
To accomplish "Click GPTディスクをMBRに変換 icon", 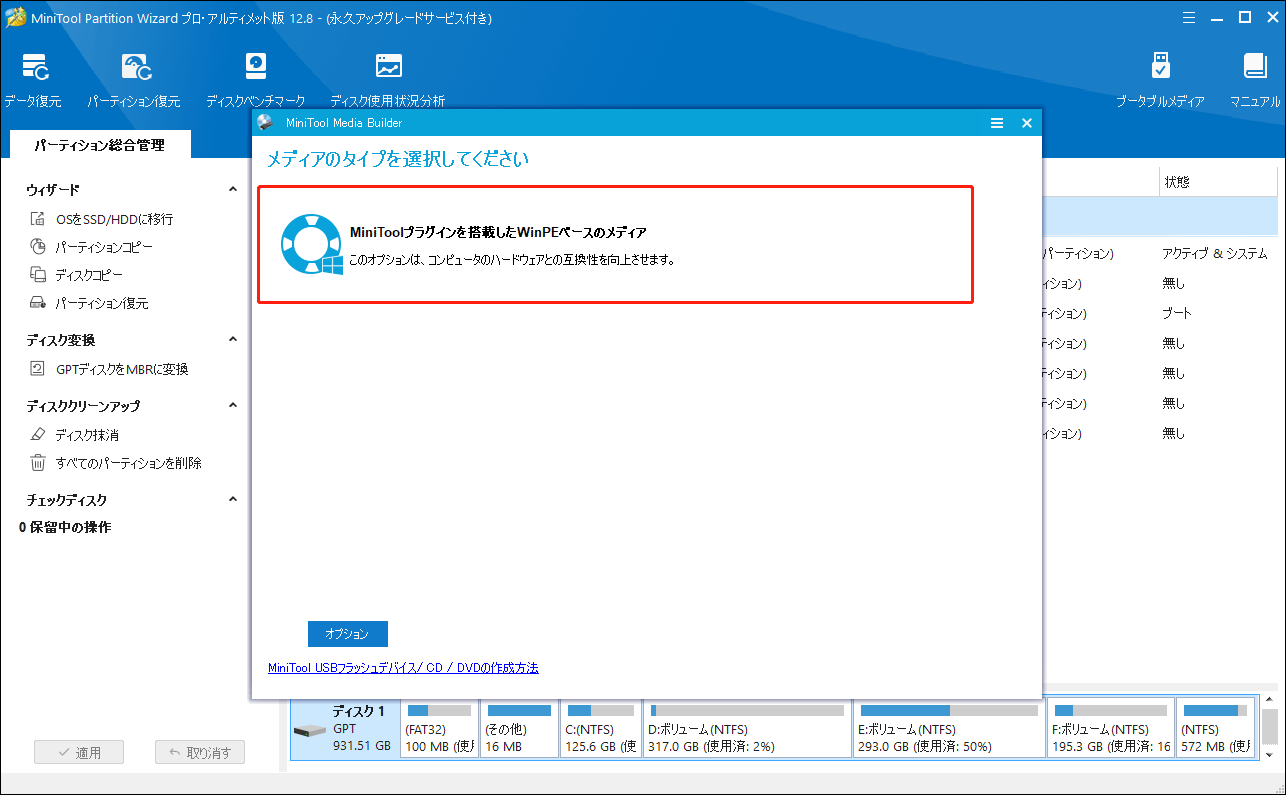I will (x=38, y=369).
